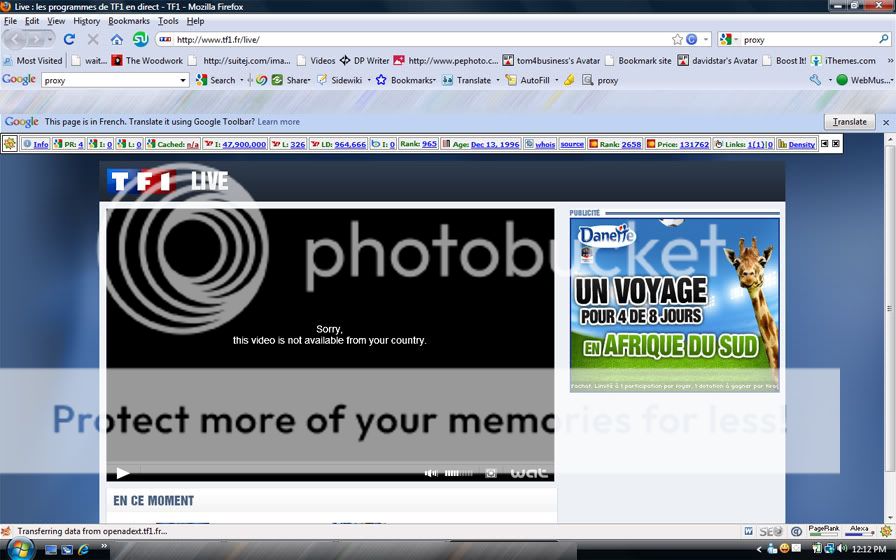This screenshot has height=560, width=896.
Task: Click the wat logo in player
Action: click(x=529, y=473)
